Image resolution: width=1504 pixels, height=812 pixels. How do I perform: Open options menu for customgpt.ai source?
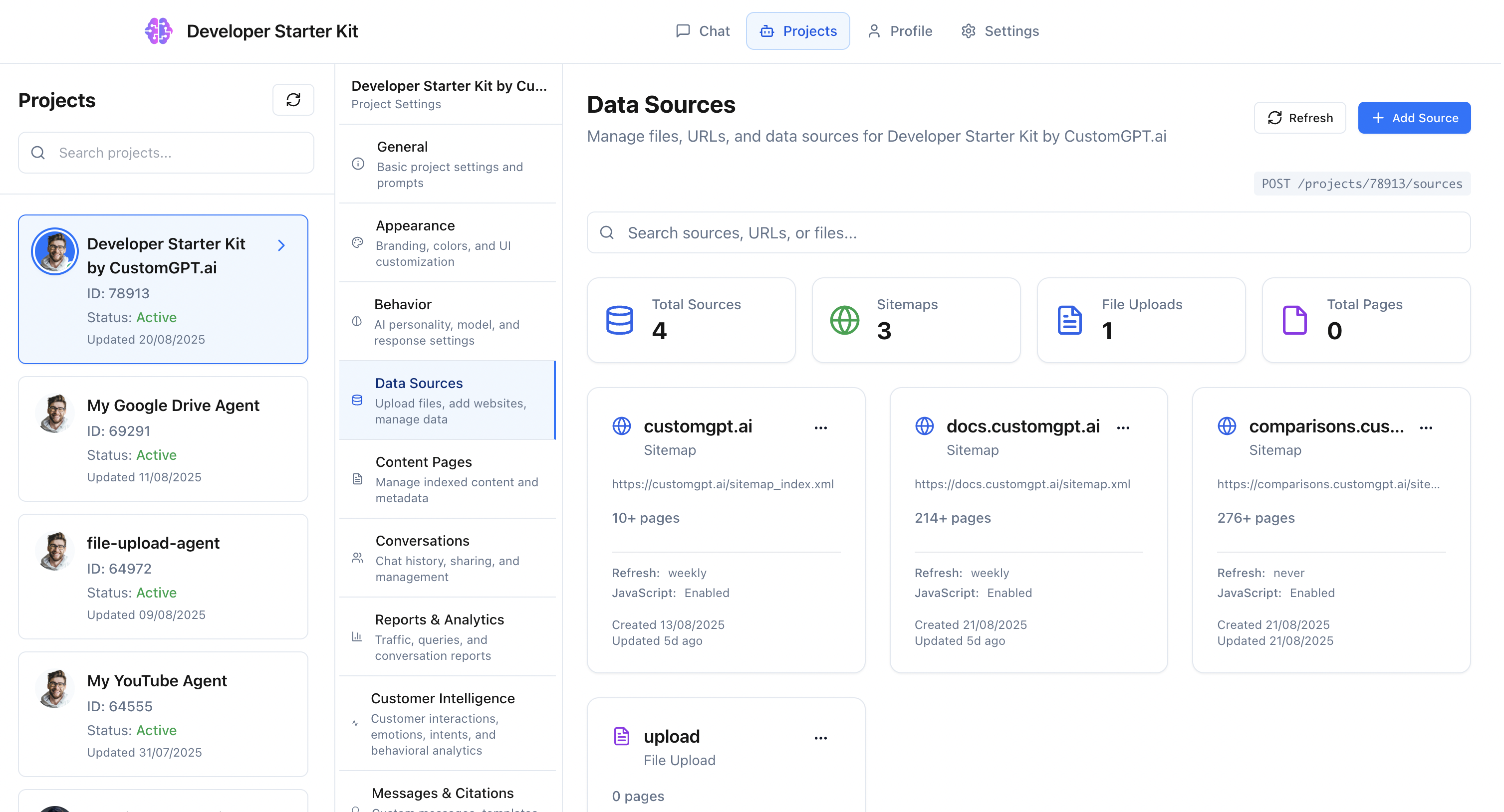click(x=820, y=428)
